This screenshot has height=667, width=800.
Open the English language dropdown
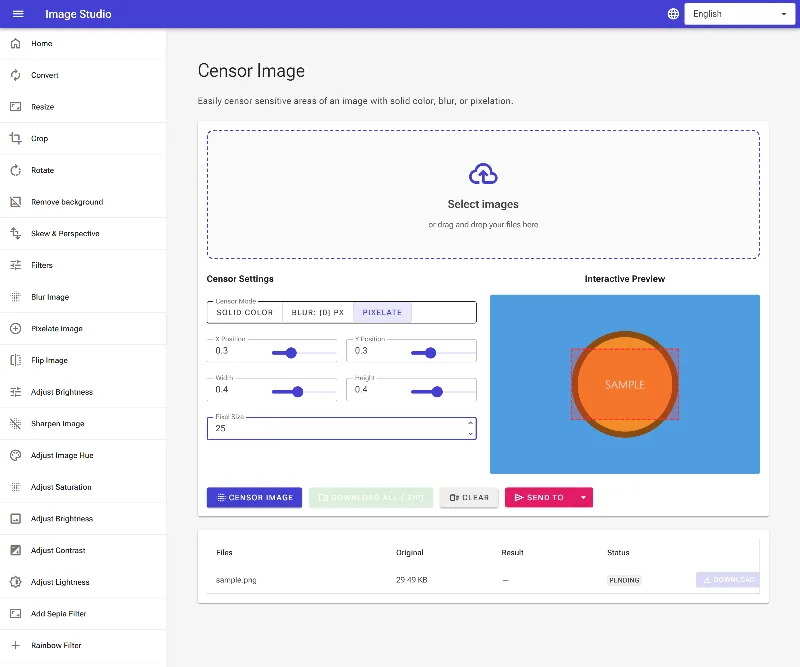(x=739, y=14)
